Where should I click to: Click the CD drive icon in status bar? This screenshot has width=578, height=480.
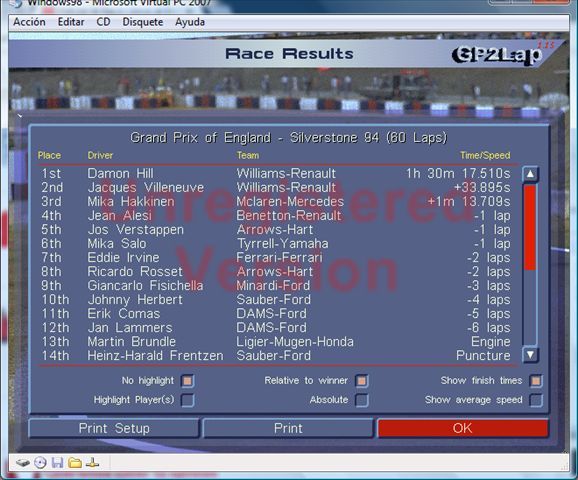(x=40, y=463)
